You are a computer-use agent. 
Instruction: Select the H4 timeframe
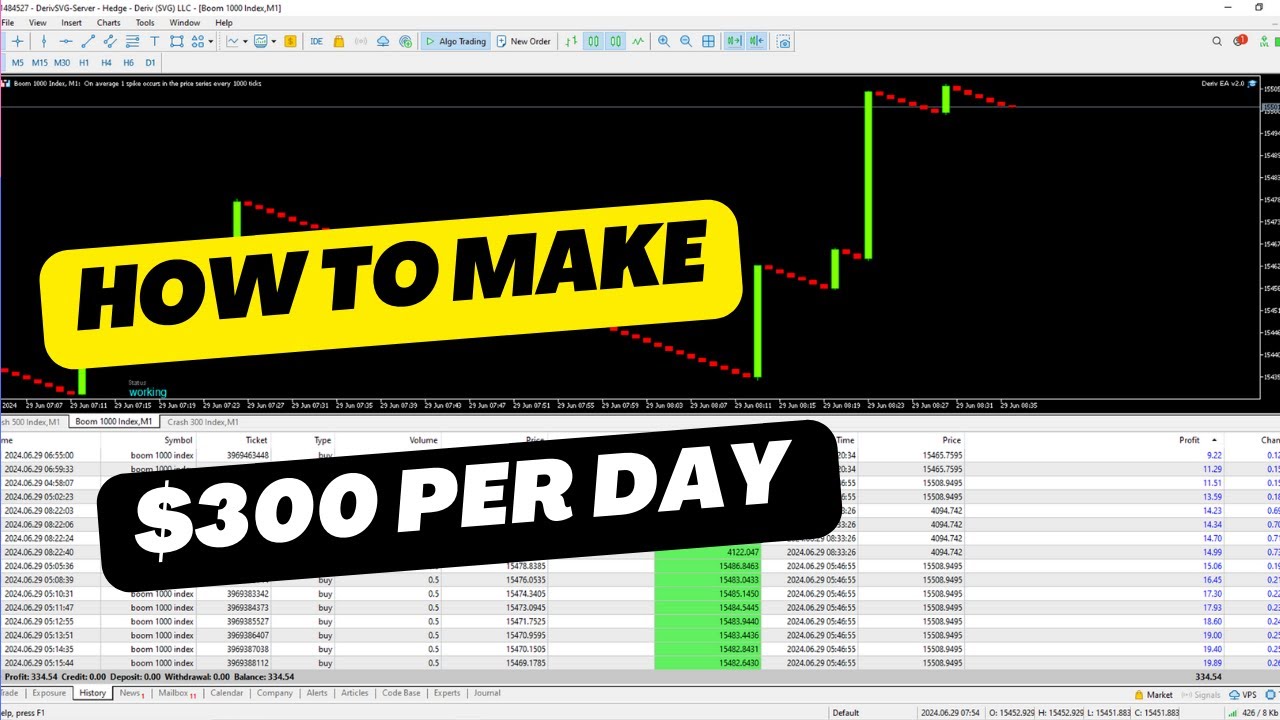pyautogui.click(x=106, y=63)
